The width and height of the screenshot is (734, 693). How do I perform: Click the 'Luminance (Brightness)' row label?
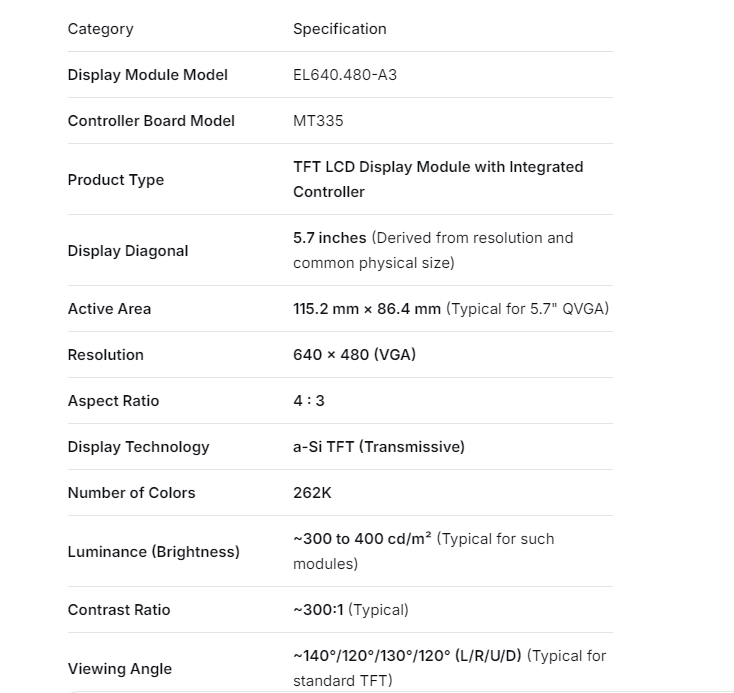153,552
